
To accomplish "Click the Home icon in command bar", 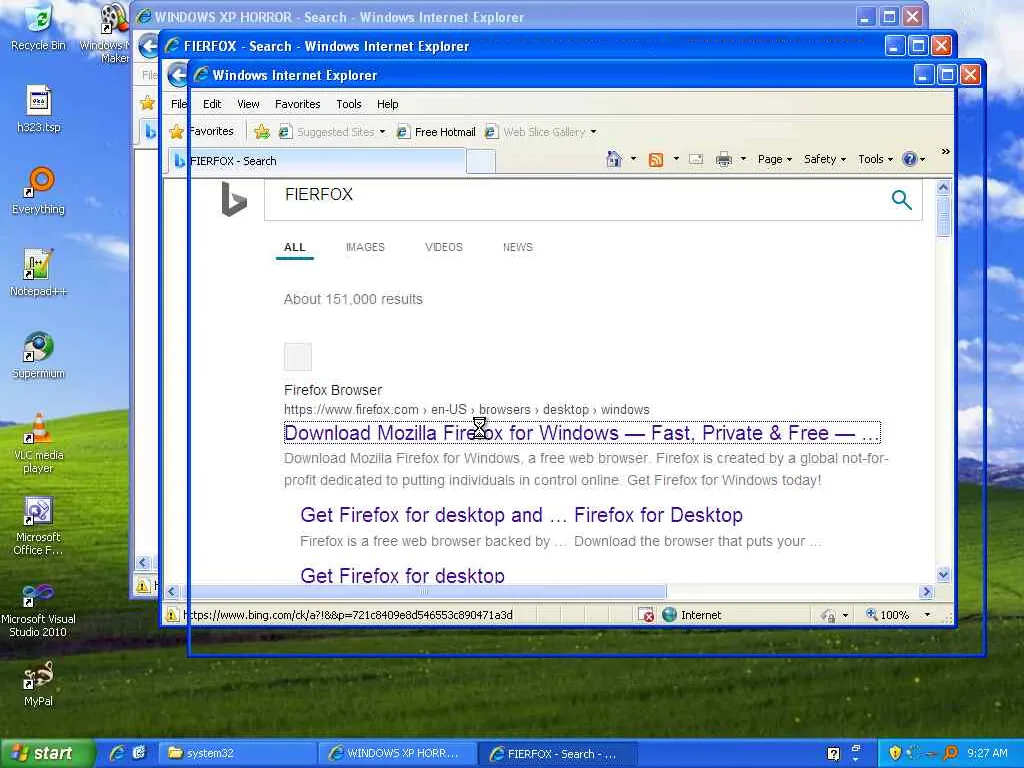I will 613,159.
